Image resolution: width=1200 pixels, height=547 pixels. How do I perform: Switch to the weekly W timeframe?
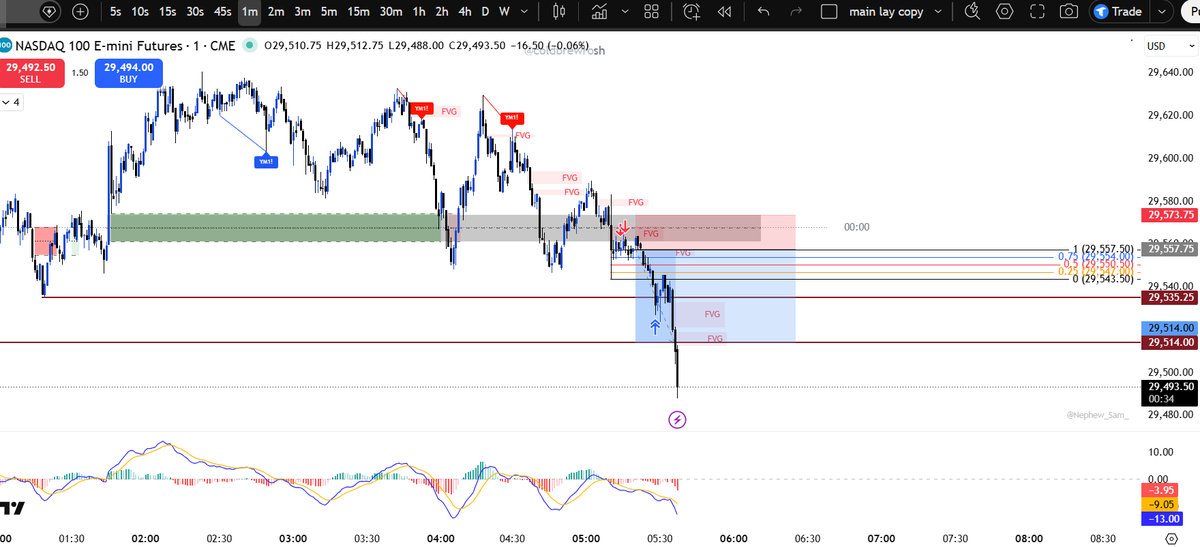pyautogui.click(x=504, y=12)
